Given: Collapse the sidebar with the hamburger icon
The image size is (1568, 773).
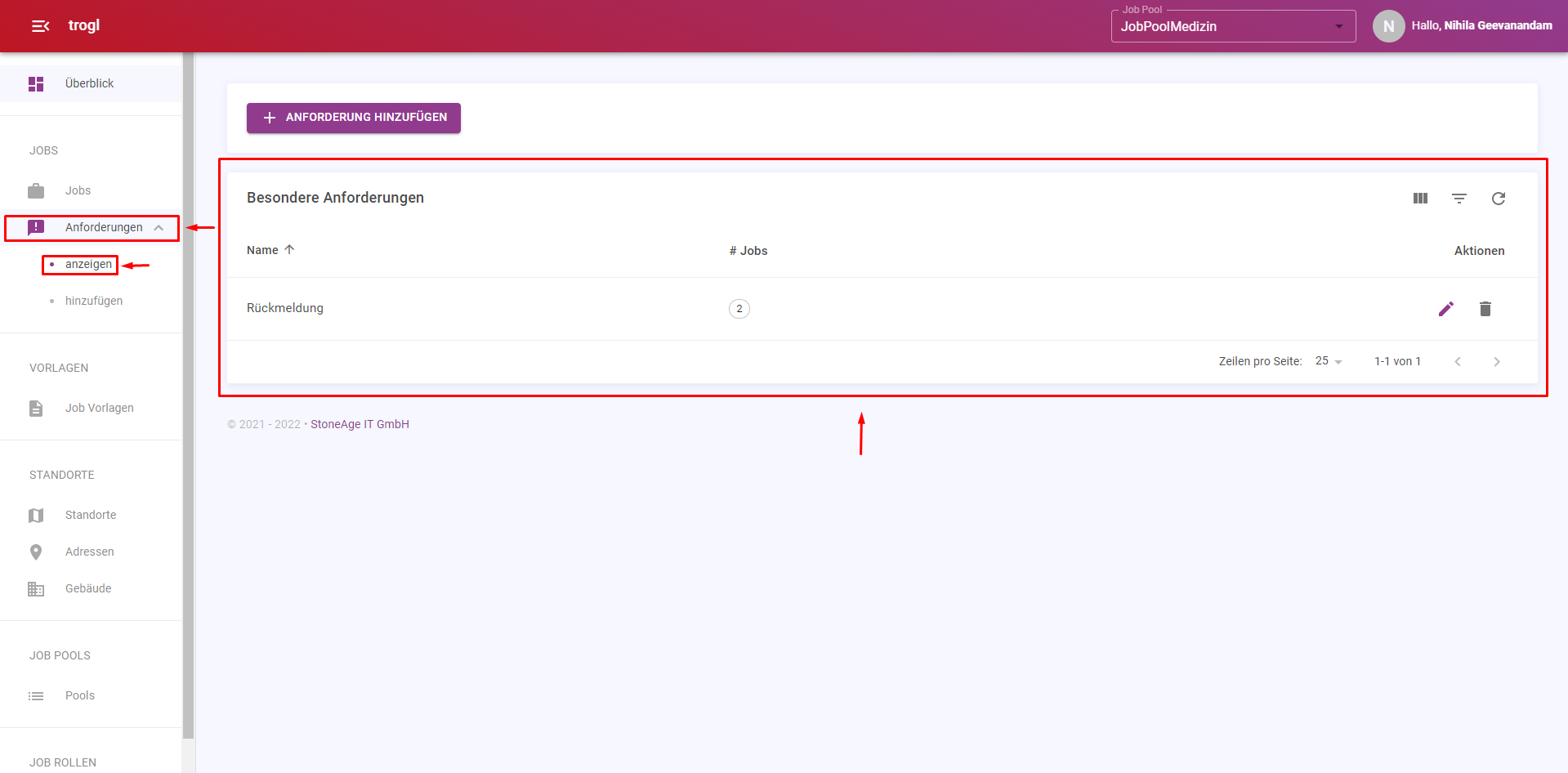Looking at the screenshot, I should pos(40,26).
